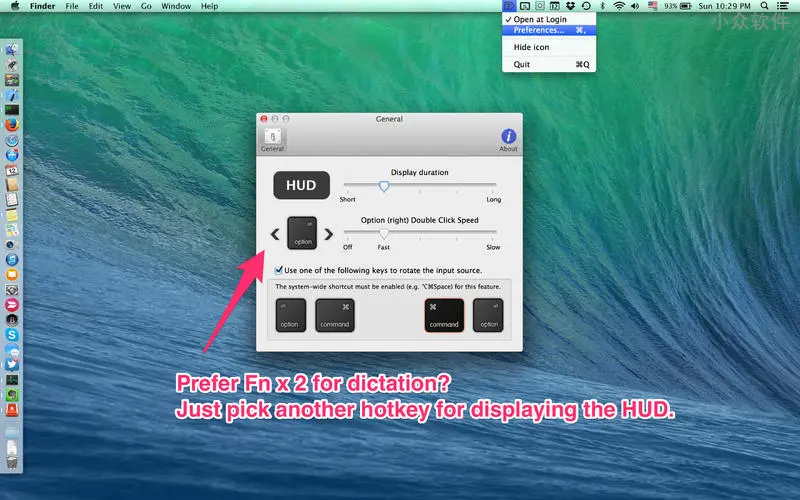The width and height of the screenshot is (800, 500).
Task: Open the Go menu
Action: tap(146, 6)
